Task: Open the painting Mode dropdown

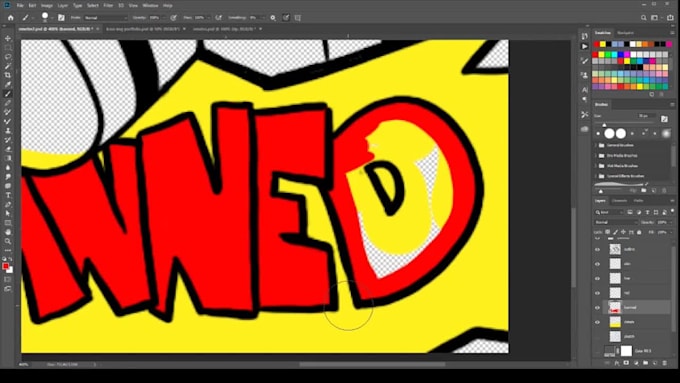Action: [x=105, y=18]
